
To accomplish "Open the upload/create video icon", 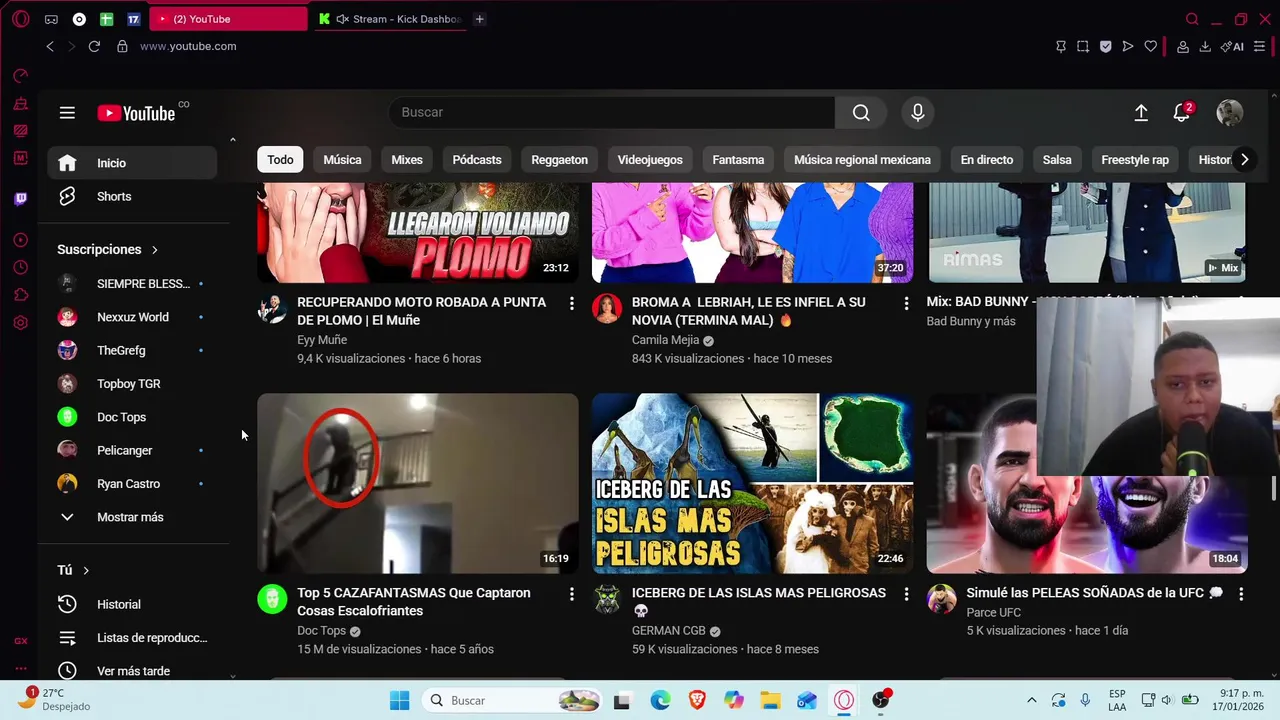I will (1141, 113).
